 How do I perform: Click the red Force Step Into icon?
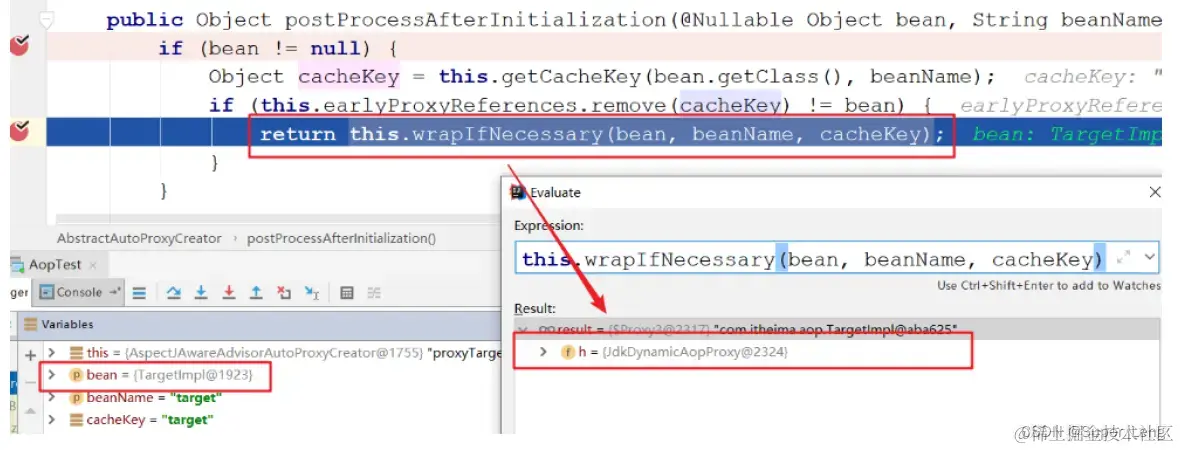click(229, 293)
